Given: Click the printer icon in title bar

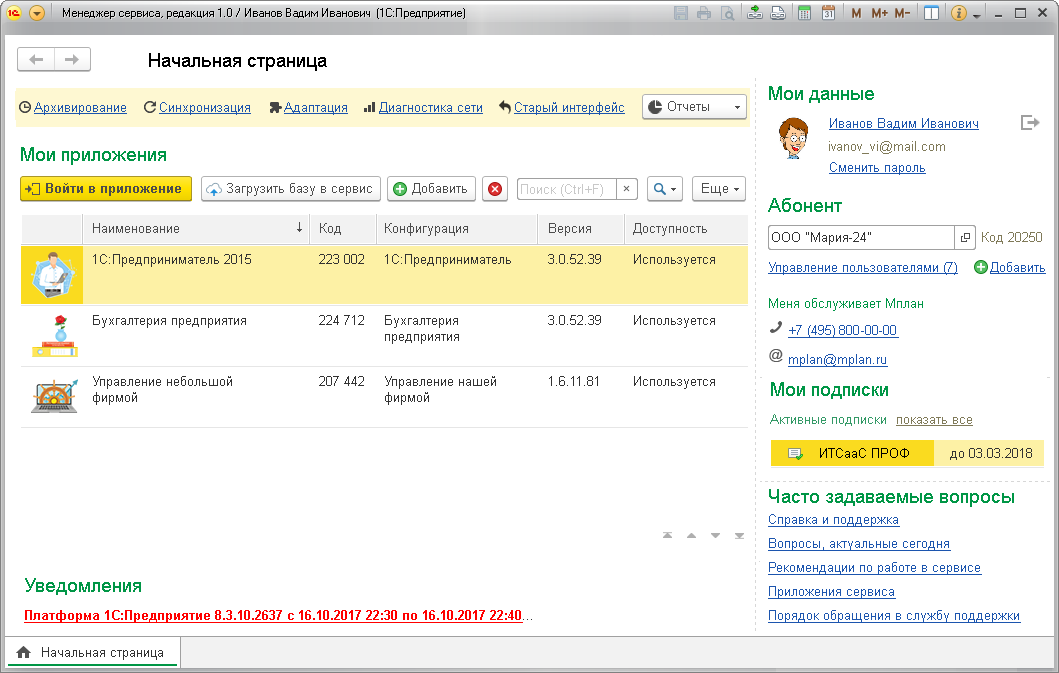Looking at the screenshot, I should click(704, 13).
